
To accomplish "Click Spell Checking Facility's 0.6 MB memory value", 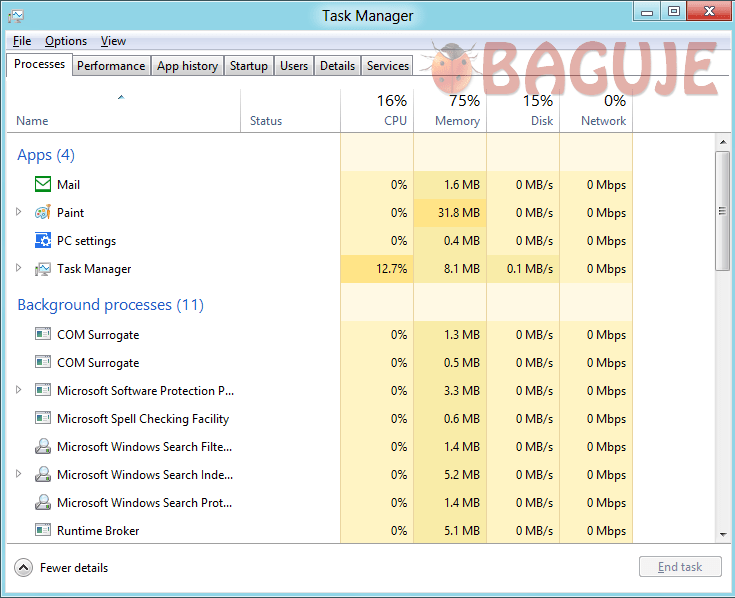I will (x=462, y=419).
